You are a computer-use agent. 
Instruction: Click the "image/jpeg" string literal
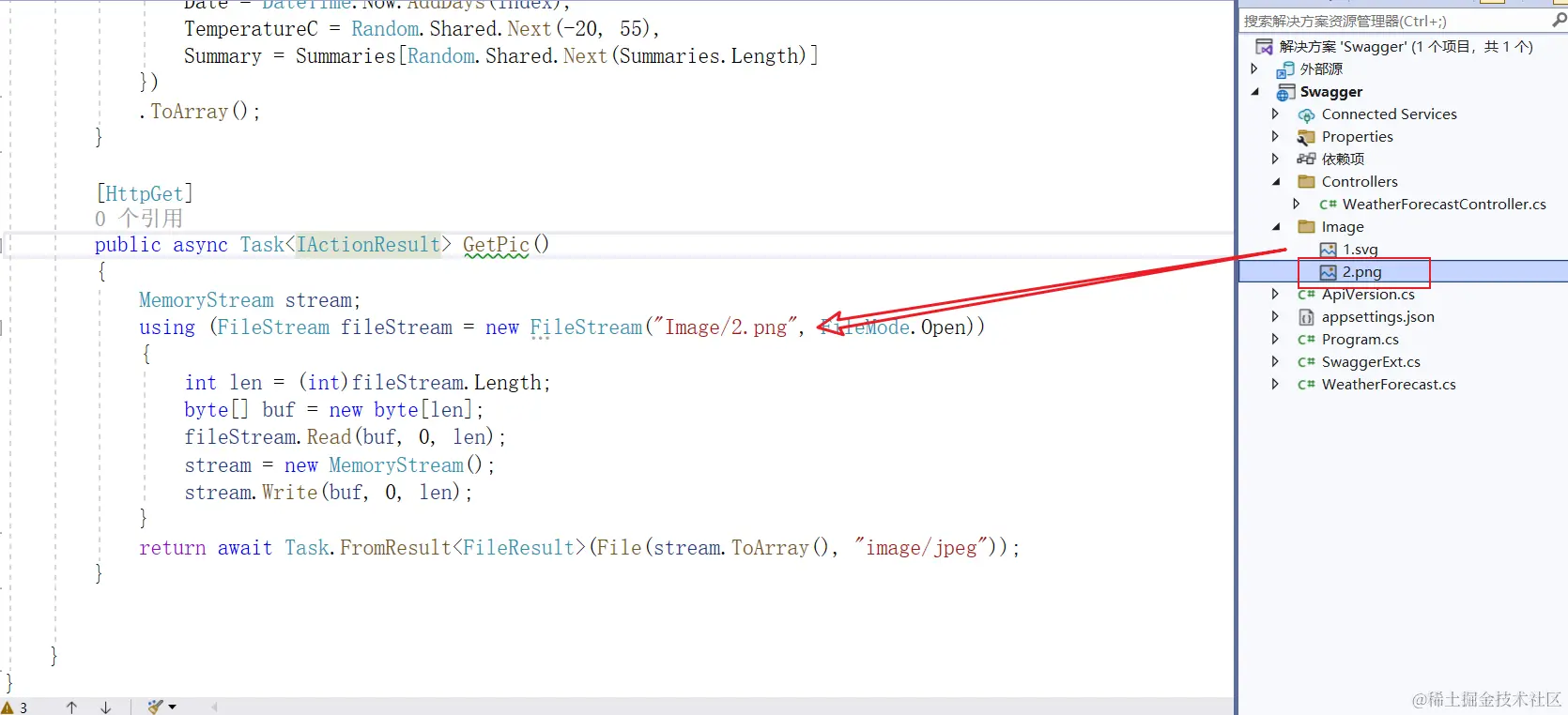coord(921,548)
